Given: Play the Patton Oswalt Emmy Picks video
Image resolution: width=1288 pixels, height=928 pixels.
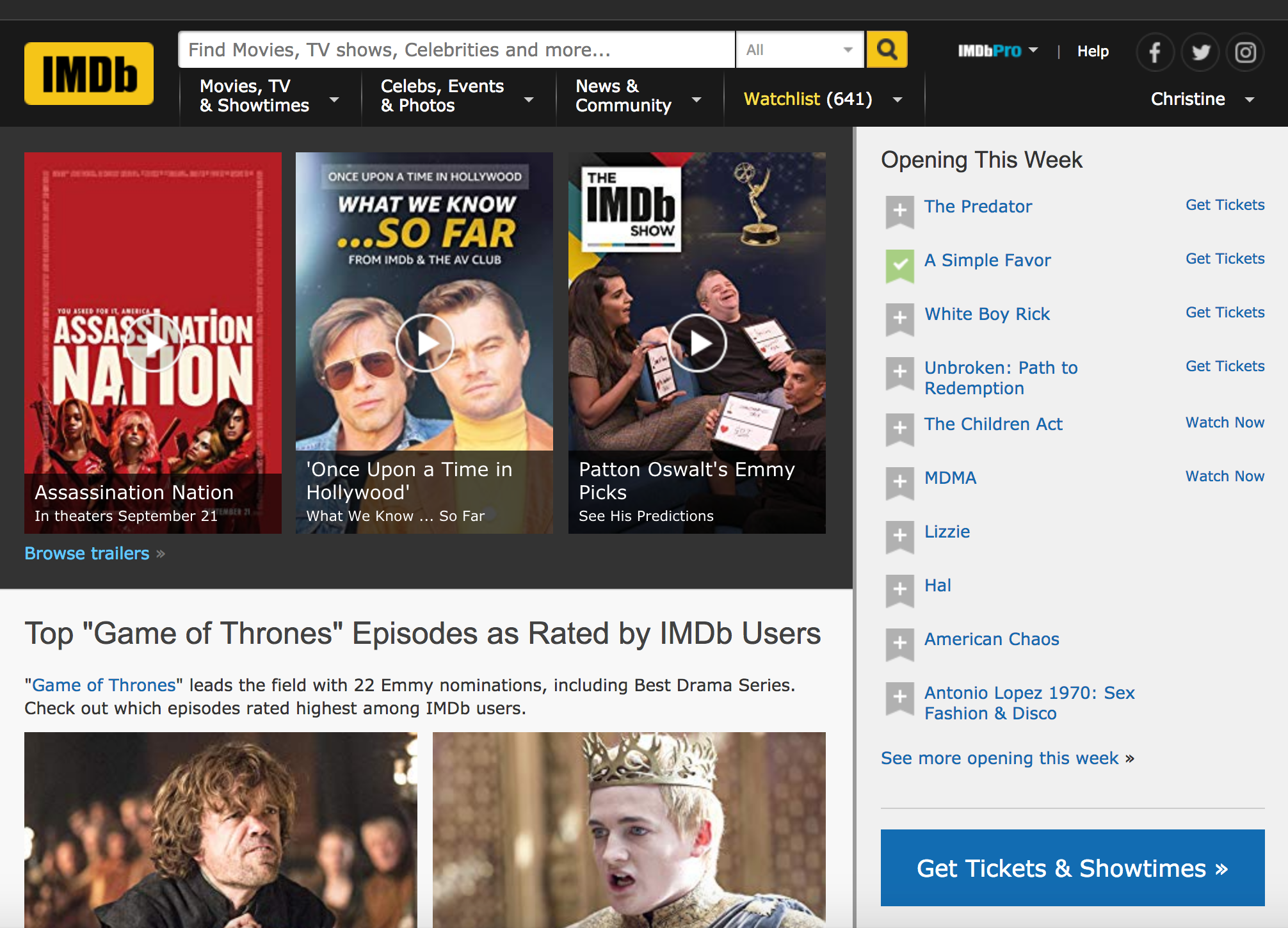Looking at the screenshot, I should point(697,343).
